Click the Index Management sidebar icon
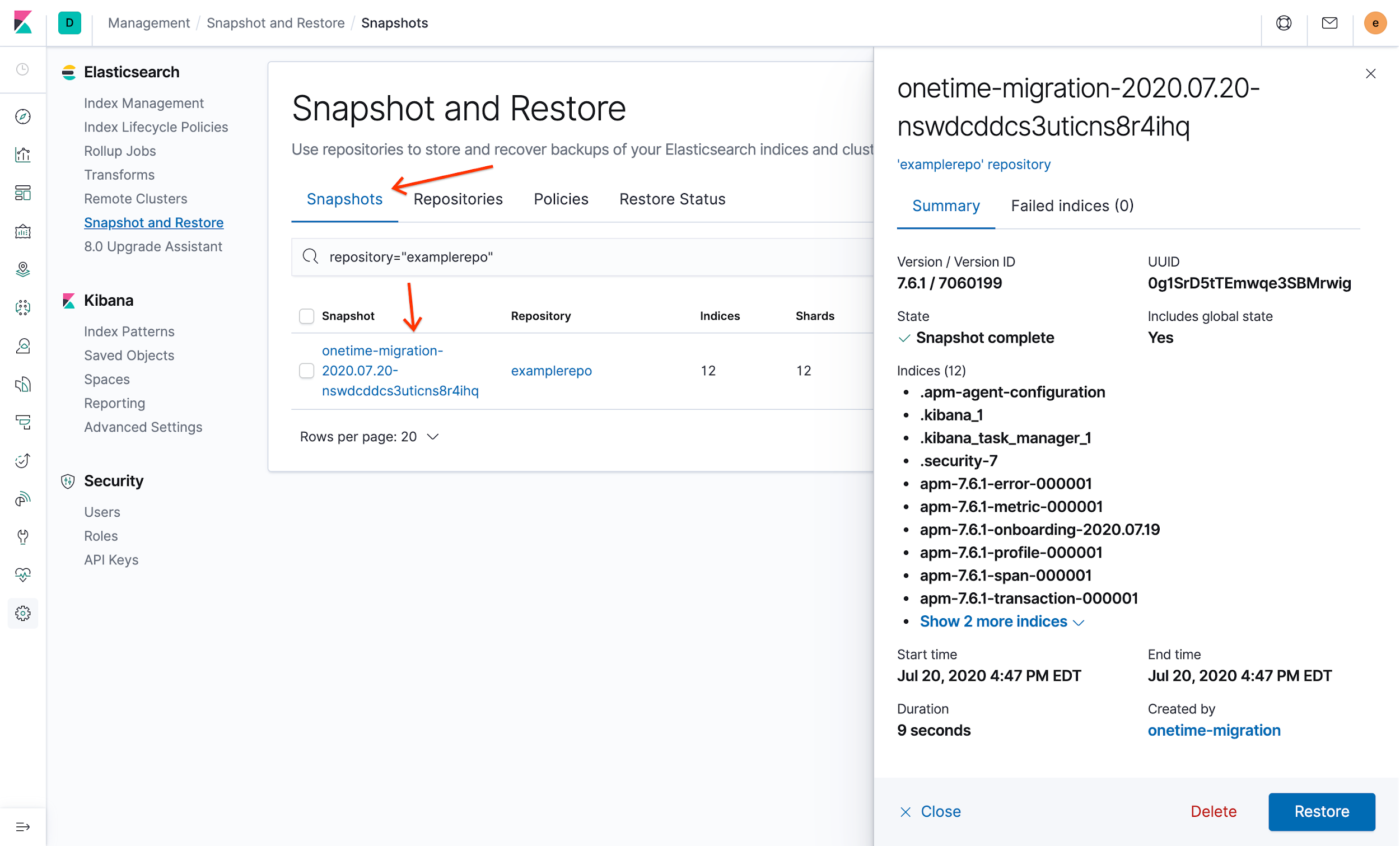 click(144, 103)
